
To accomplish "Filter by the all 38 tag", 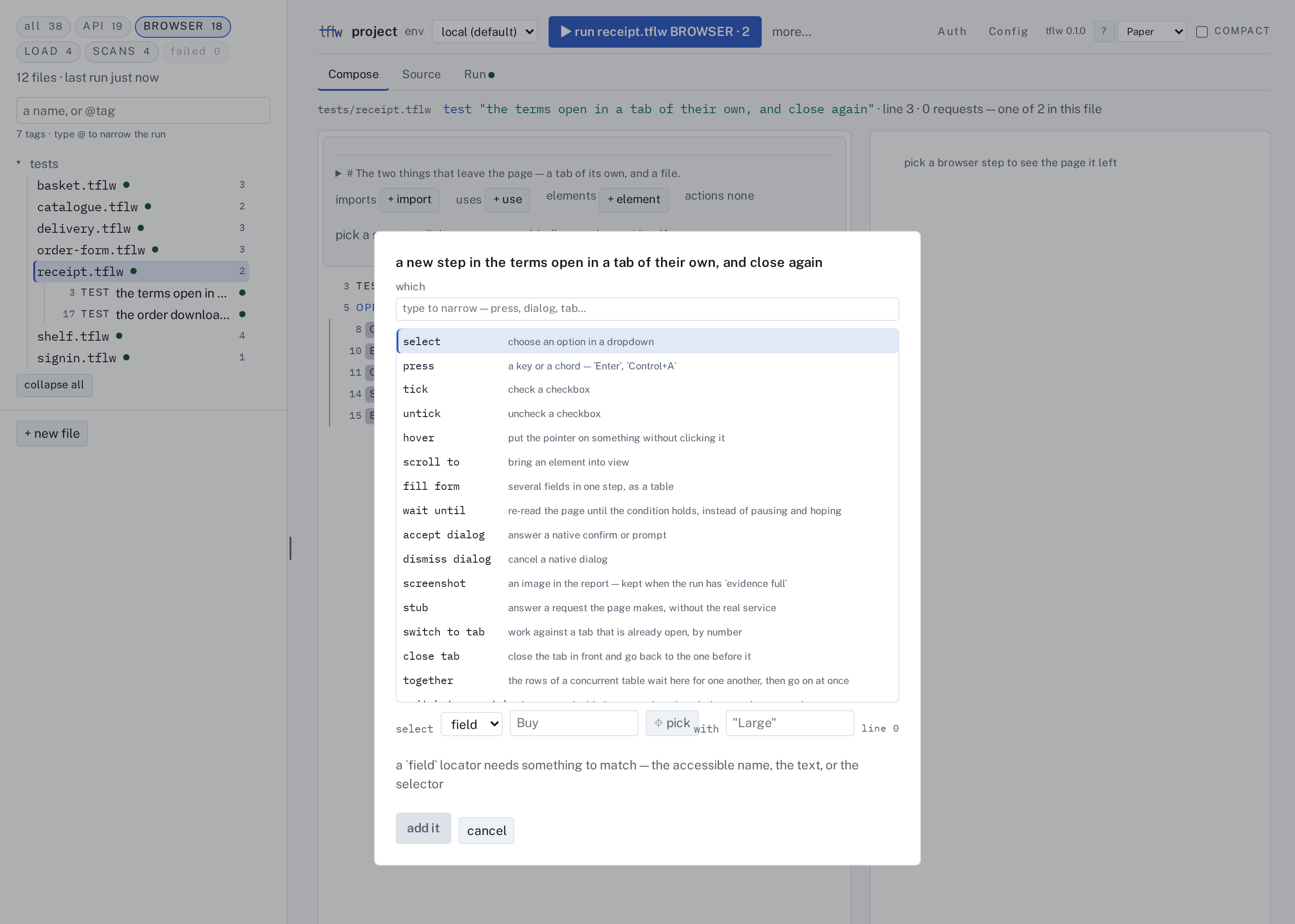I will [x=43, y=26].
